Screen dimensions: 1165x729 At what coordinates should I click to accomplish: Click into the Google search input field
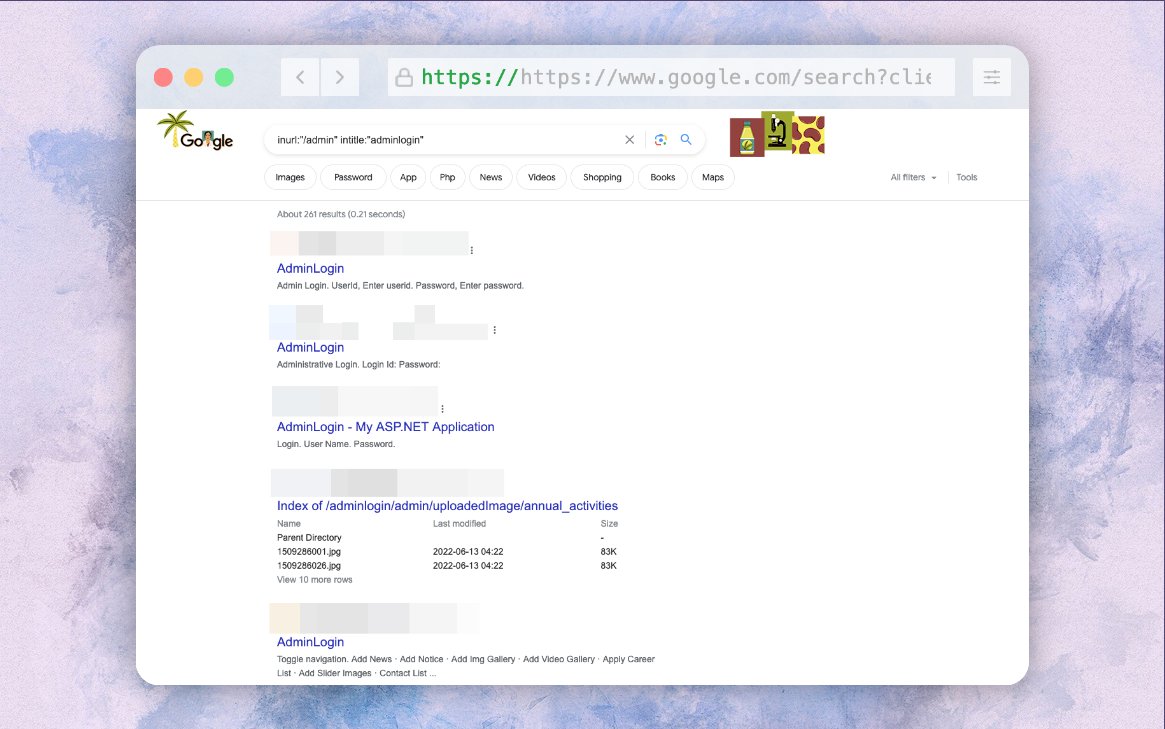(x=446, y=140)
